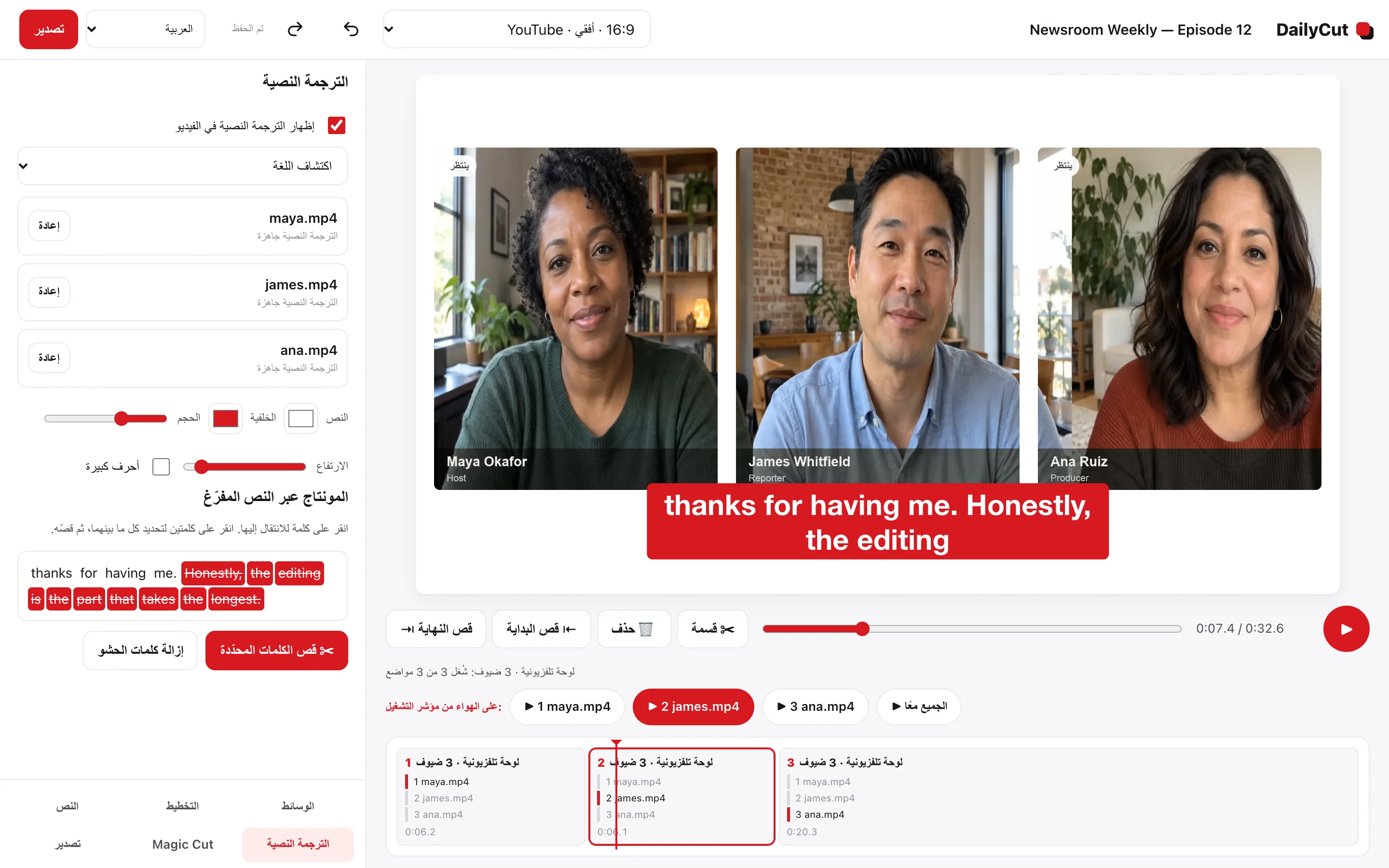
Task: Play the video with the red play button
Action: [x=1346, y=629]
